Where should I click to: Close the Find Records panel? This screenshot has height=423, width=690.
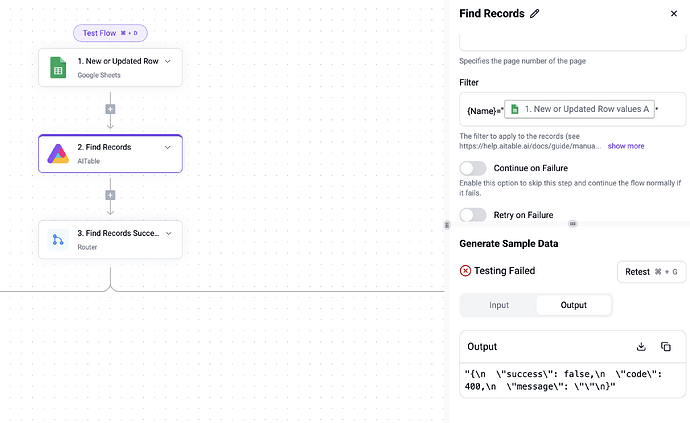[674, 14]
